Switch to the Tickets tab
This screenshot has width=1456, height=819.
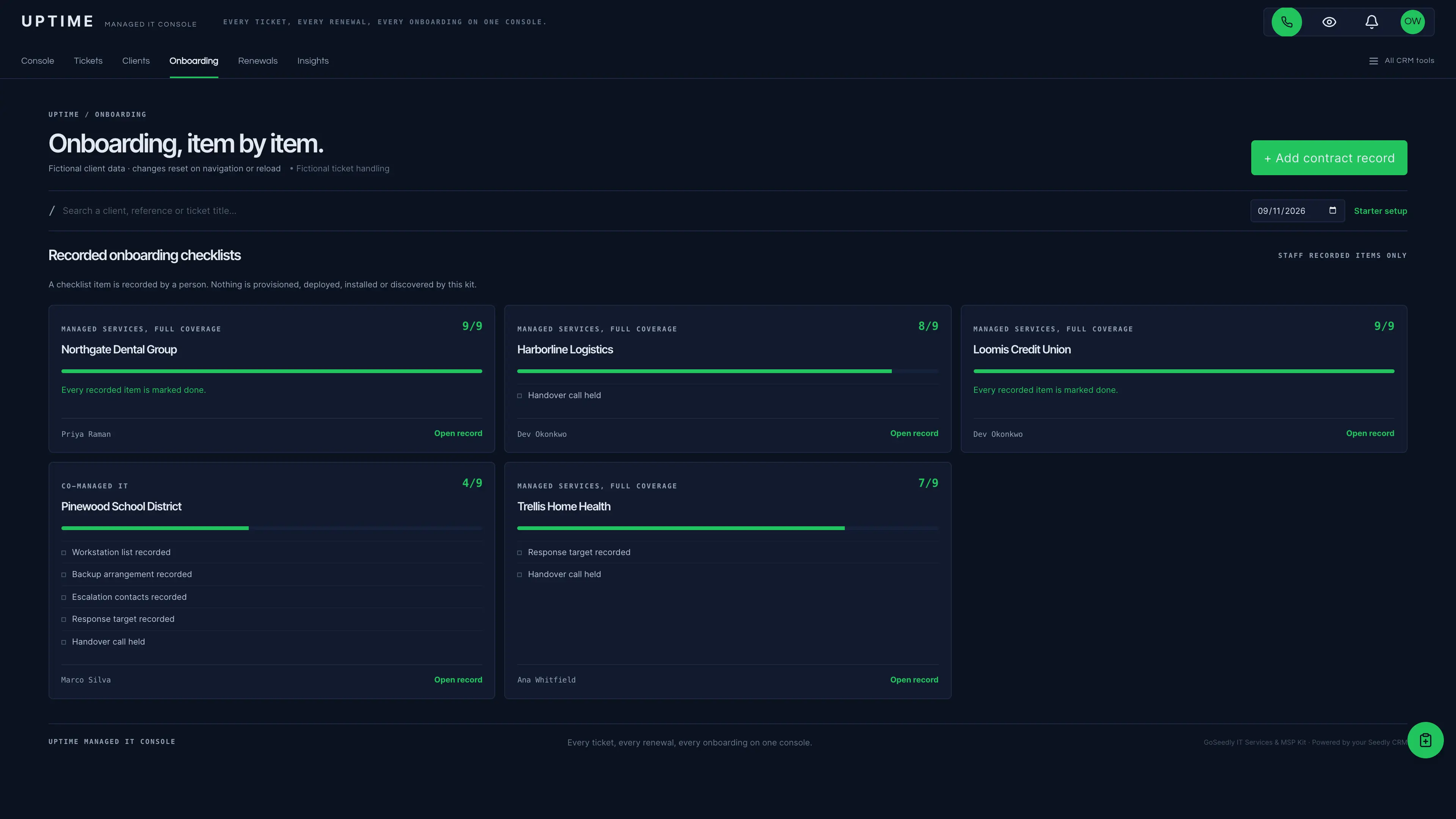point(88,61)
